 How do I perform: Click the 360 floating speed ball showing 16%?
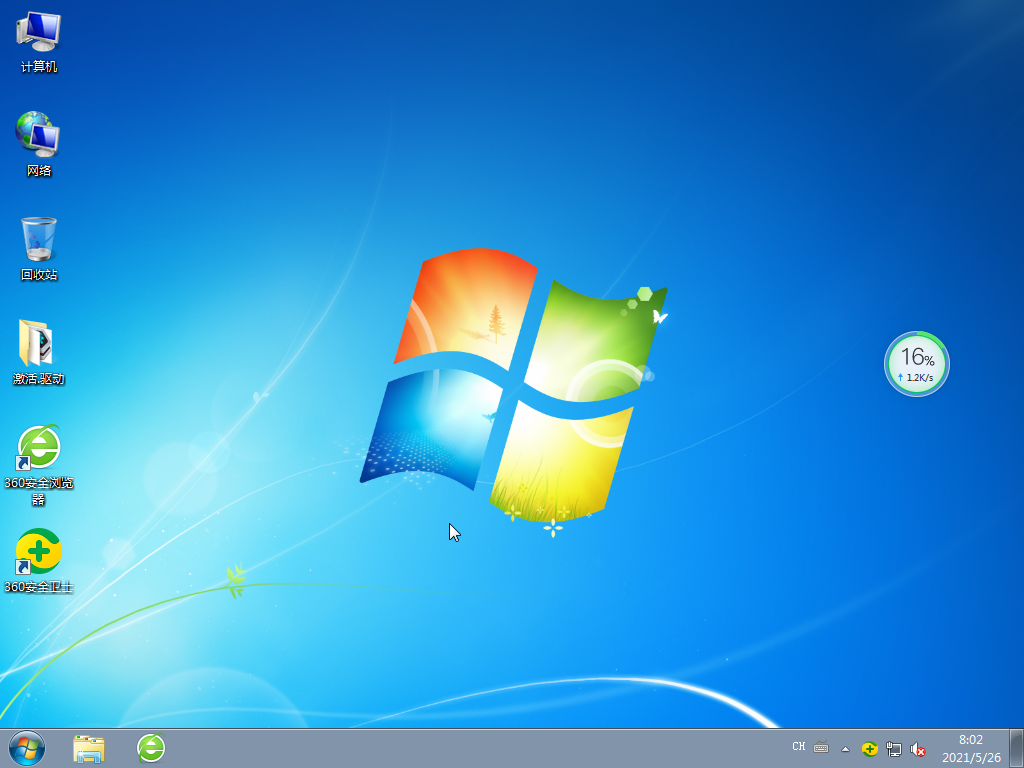[x=916, y=364]
